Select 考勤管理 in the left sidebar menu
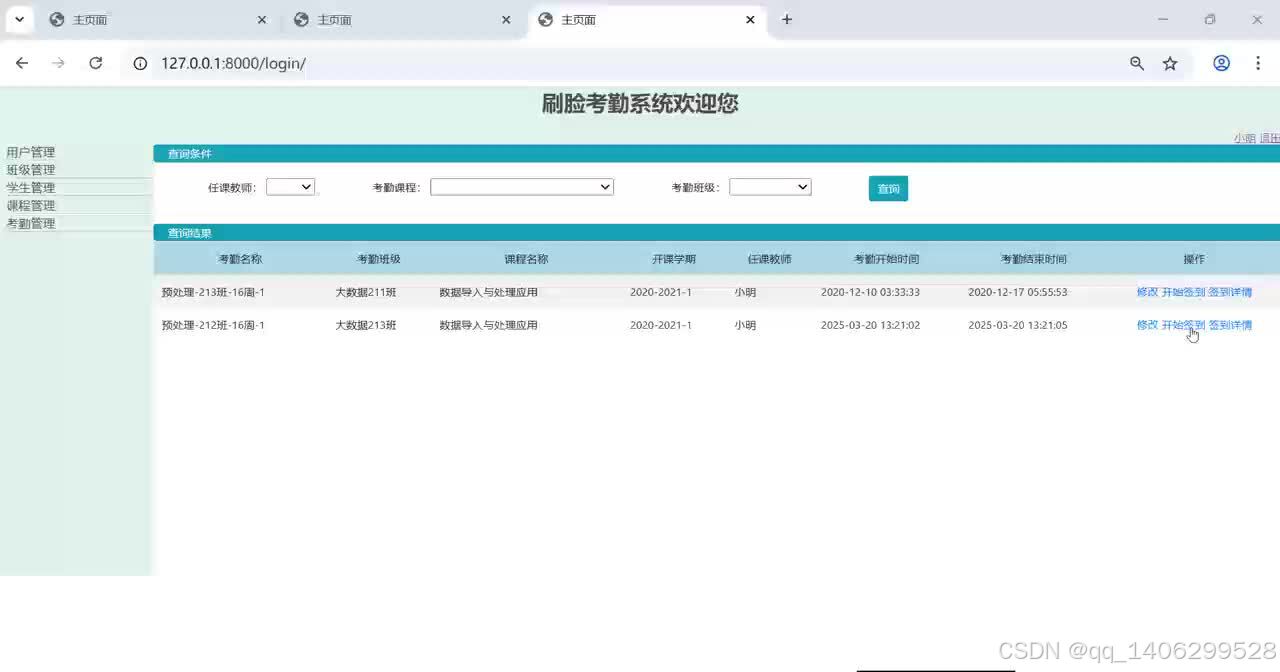 (31, 222)
